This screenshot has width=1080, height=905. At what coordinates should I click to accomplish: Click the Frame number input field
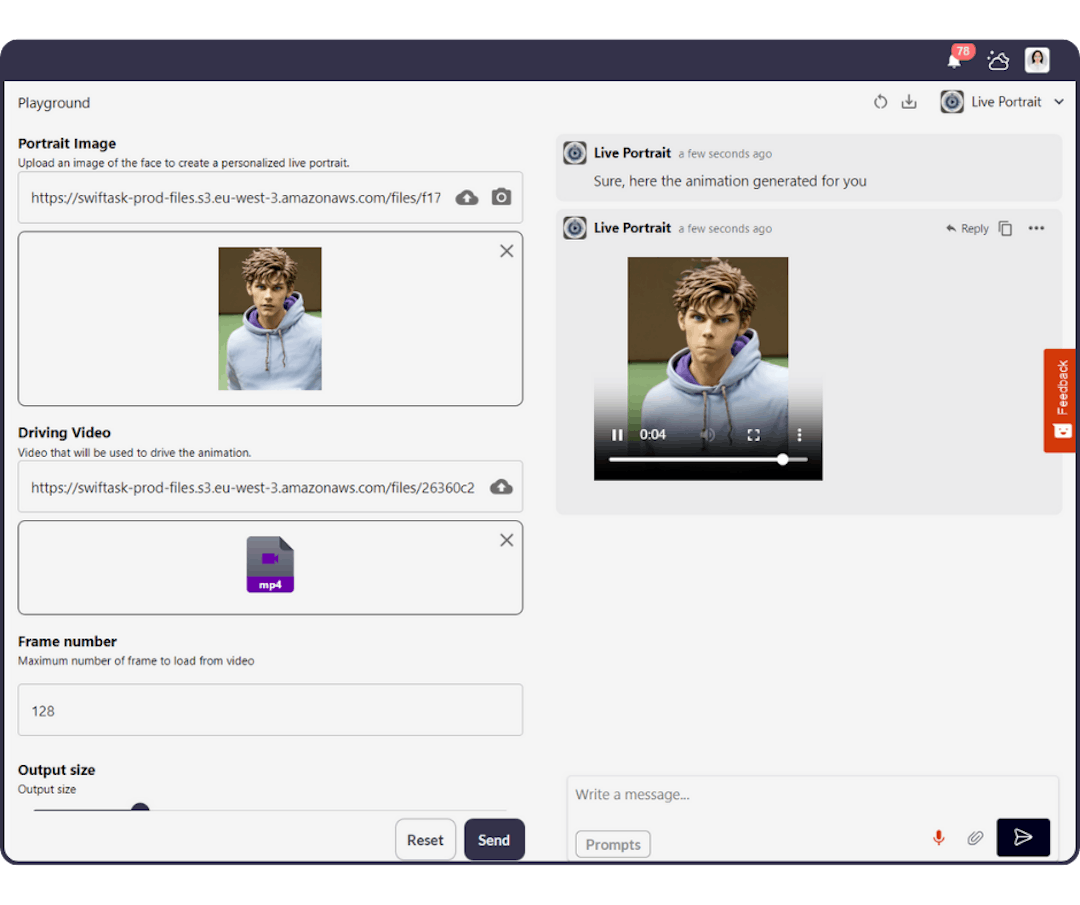click(x=270, y=710)
